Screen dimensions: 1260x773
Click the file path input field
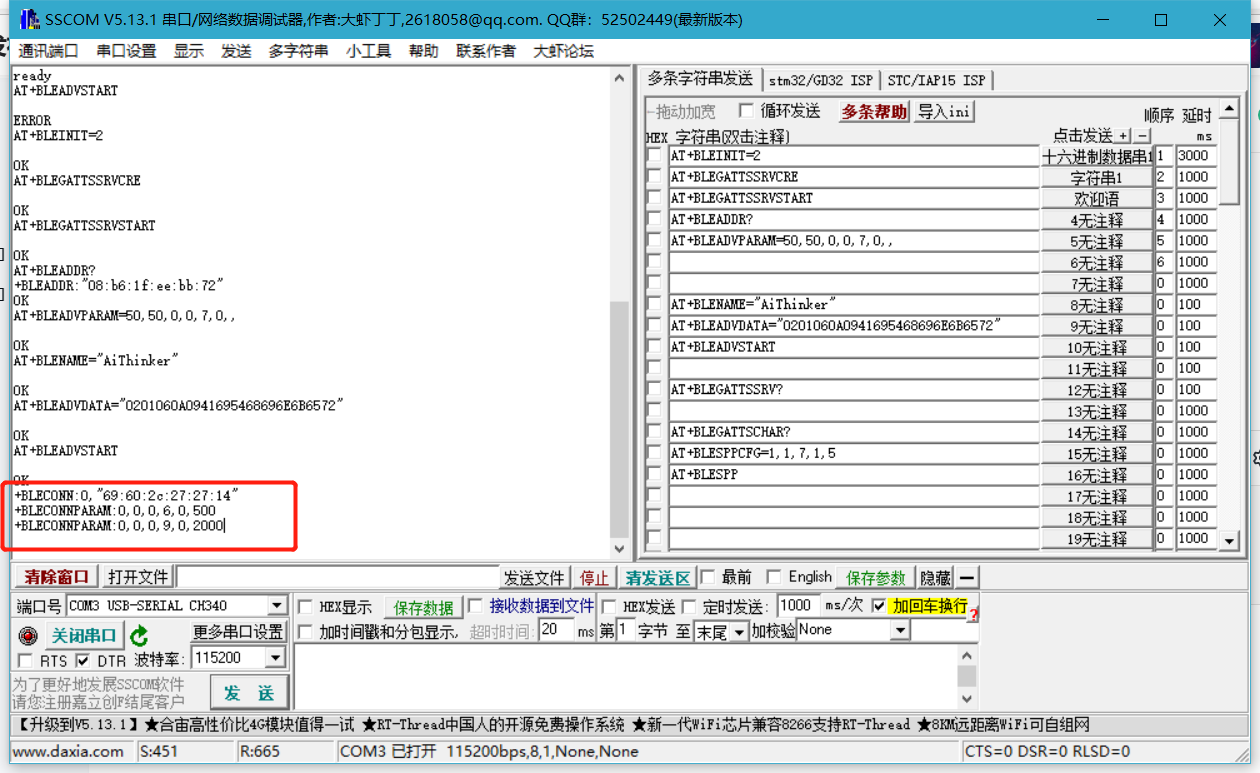(x=337, y=577)
